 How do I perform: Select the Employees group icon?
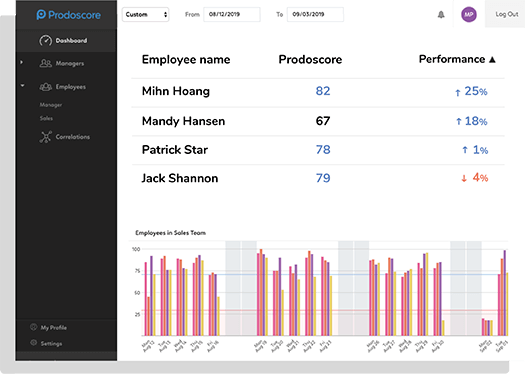(46, 87)
